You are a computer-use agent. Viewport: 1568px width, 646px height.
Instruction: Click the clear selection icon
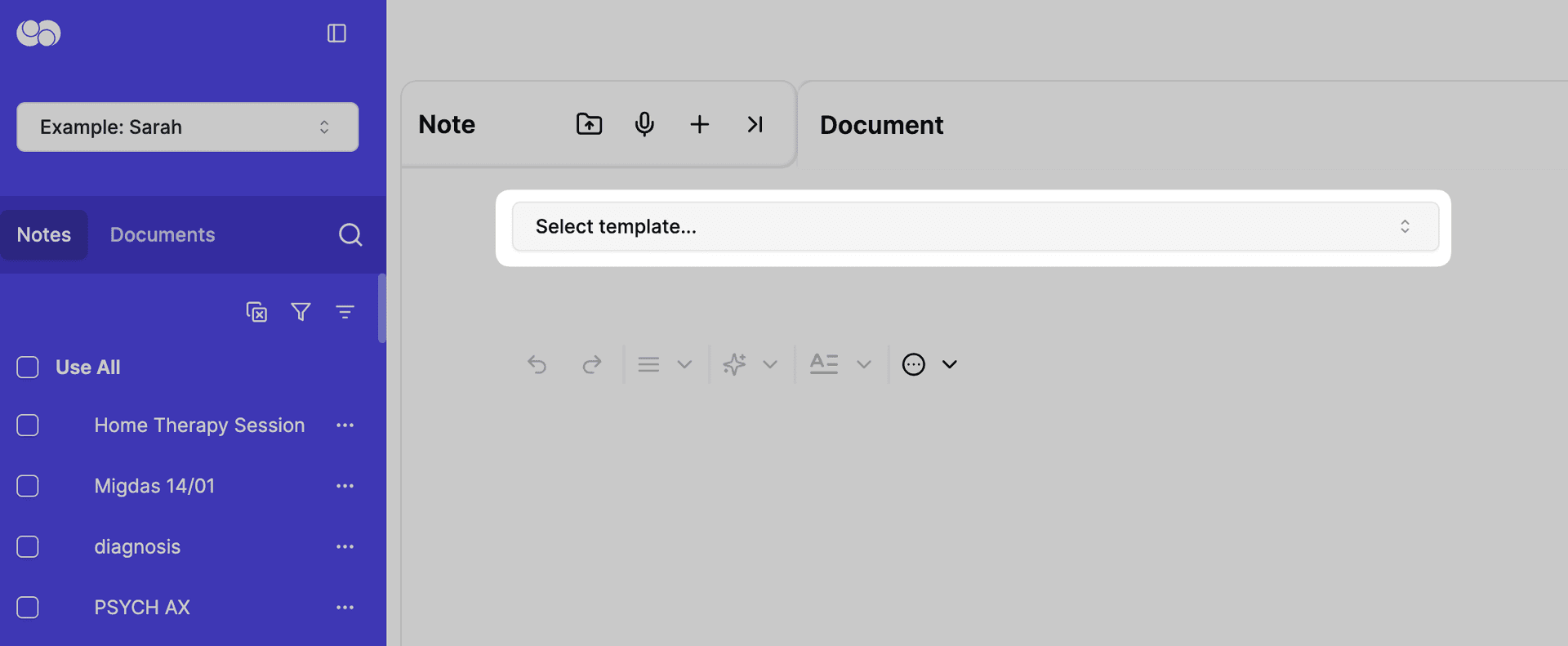click(256, 312)
